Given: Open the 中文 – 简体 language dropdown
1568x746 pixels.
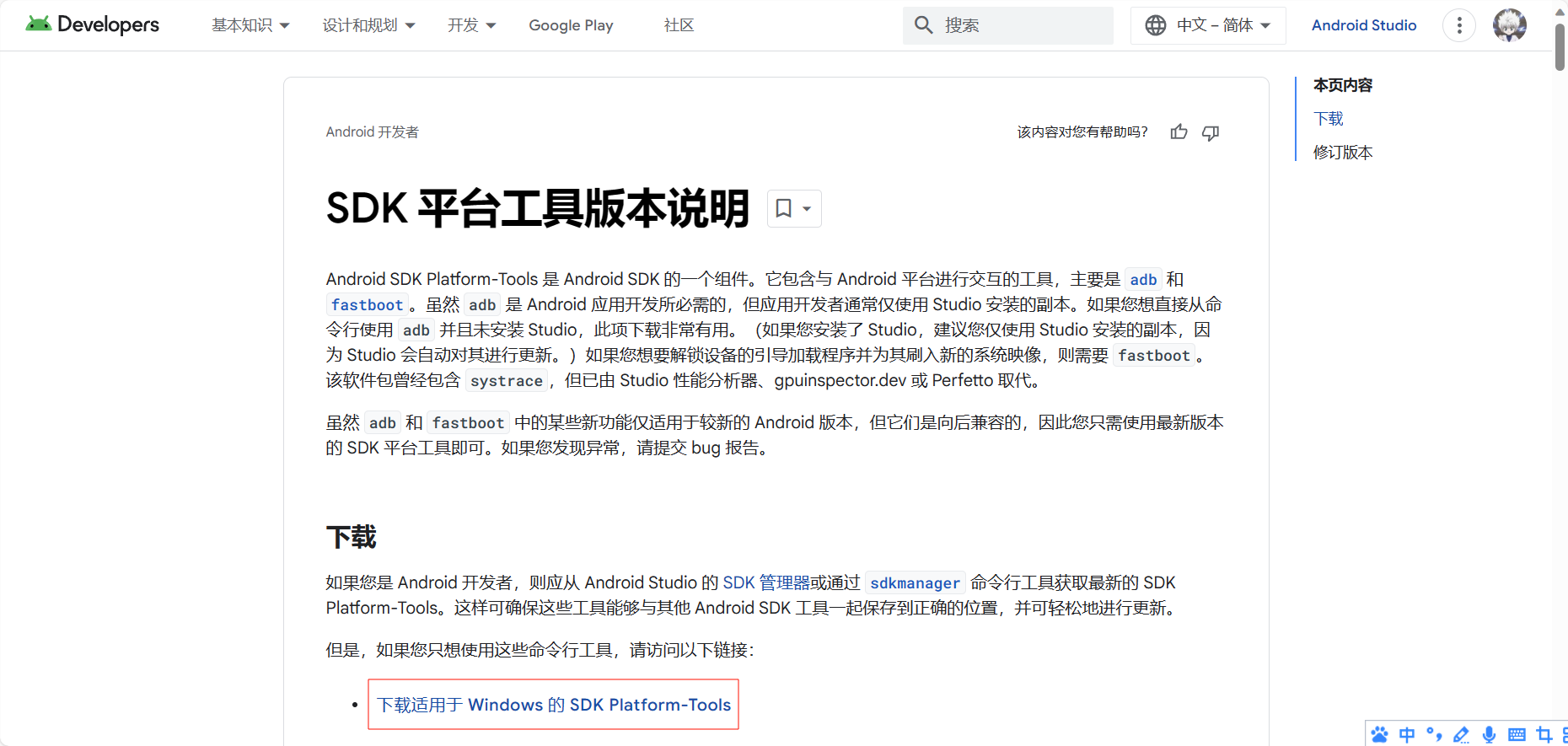Looking at the screenshot, I should pos(1208,25).
